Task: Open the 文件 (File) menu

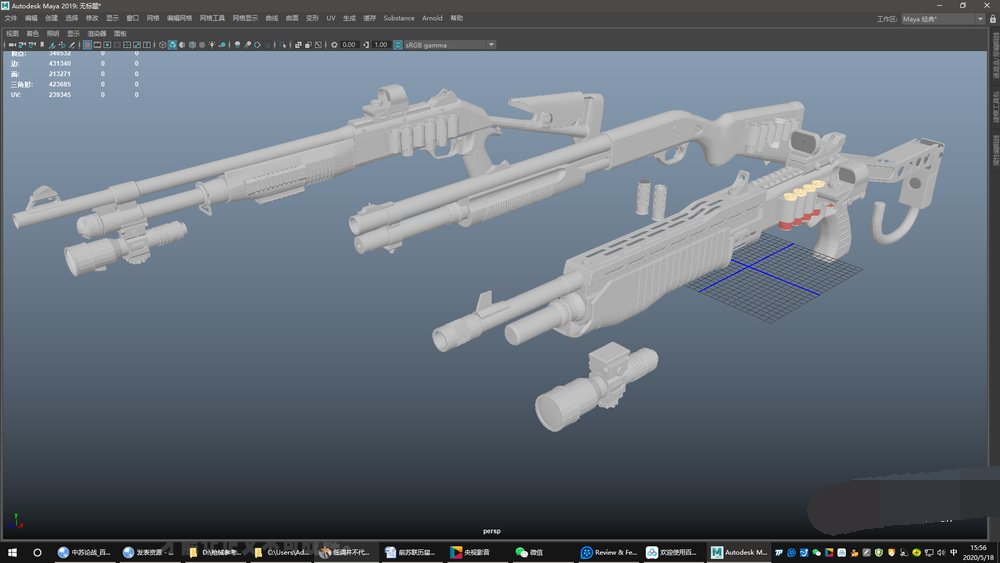Action: coord(11,18)
